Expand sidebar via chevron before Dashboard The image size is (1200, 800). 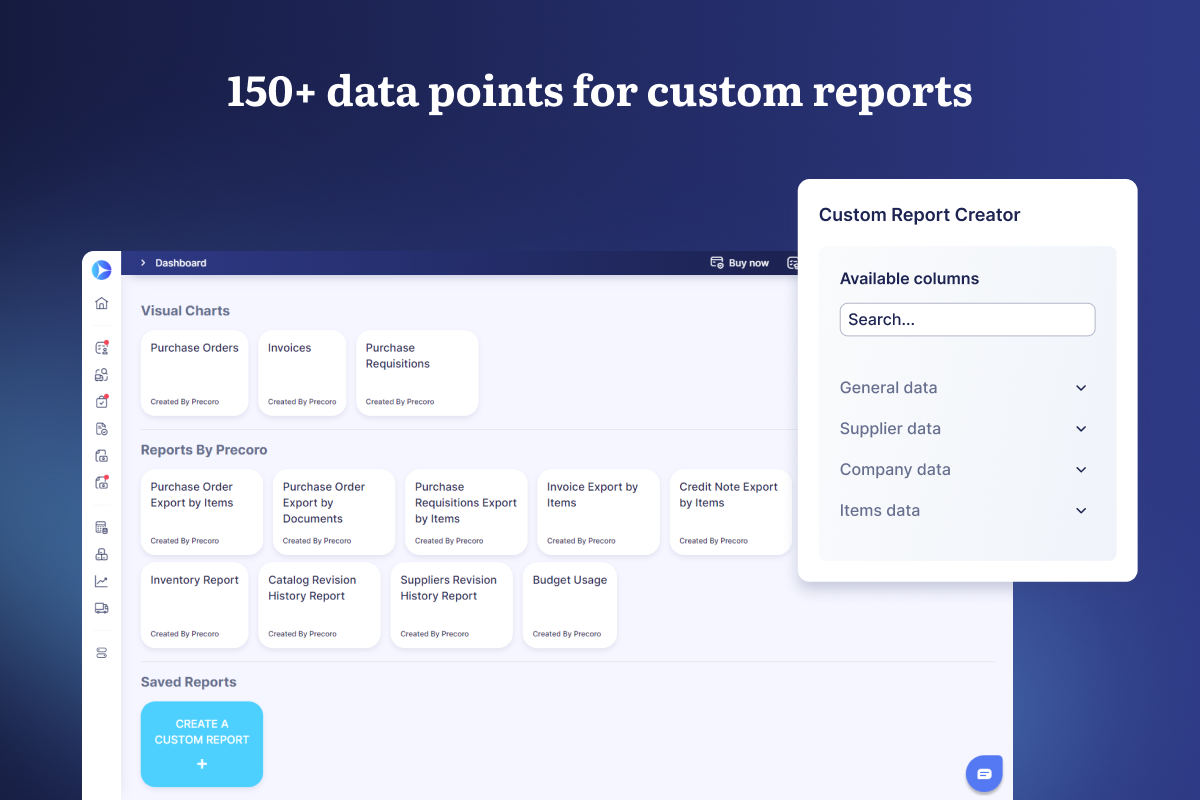[143, 263]
